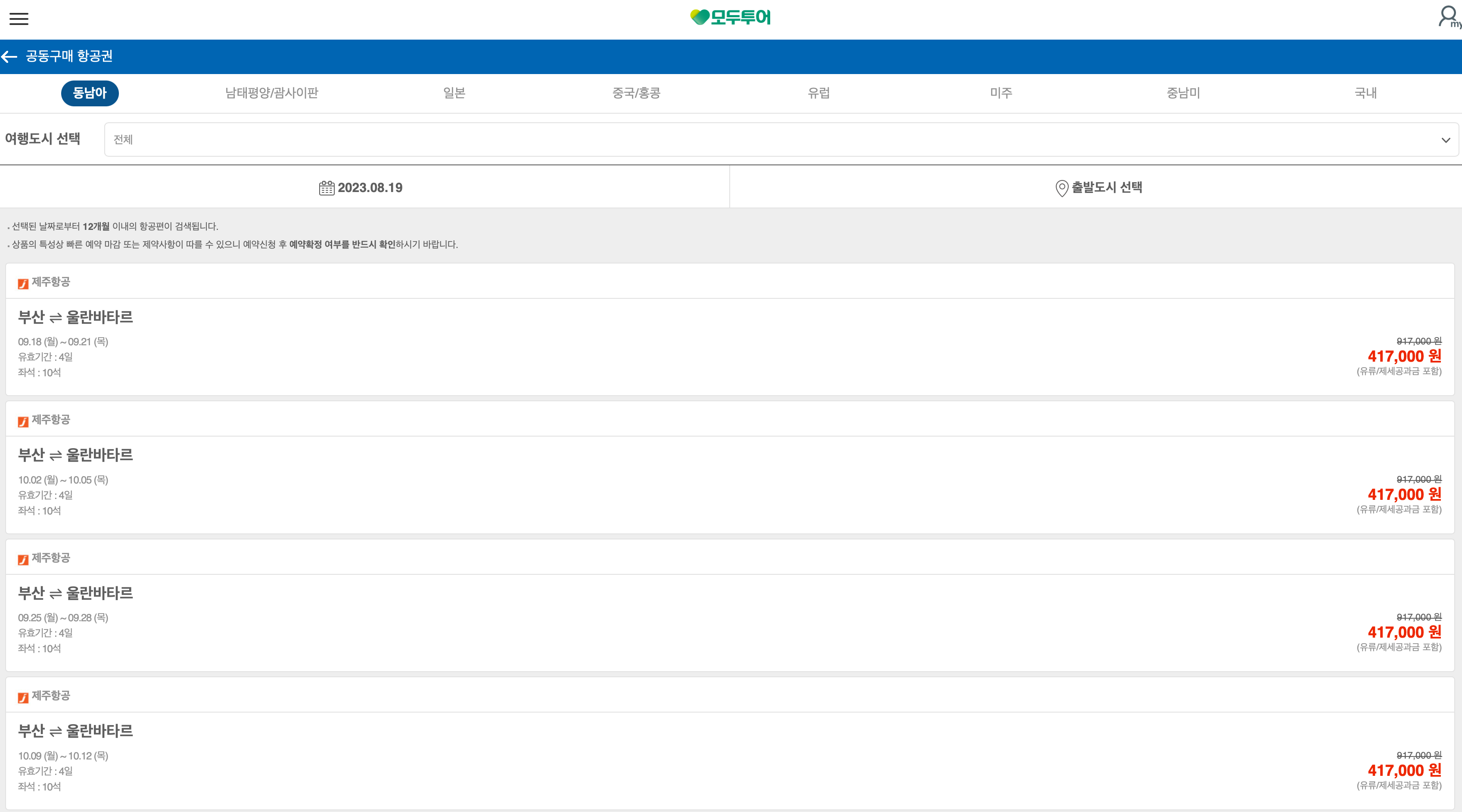Click the location pin icon for 출발도시 선택
The image size is (1462, 812).
[x=1061, y=188]
